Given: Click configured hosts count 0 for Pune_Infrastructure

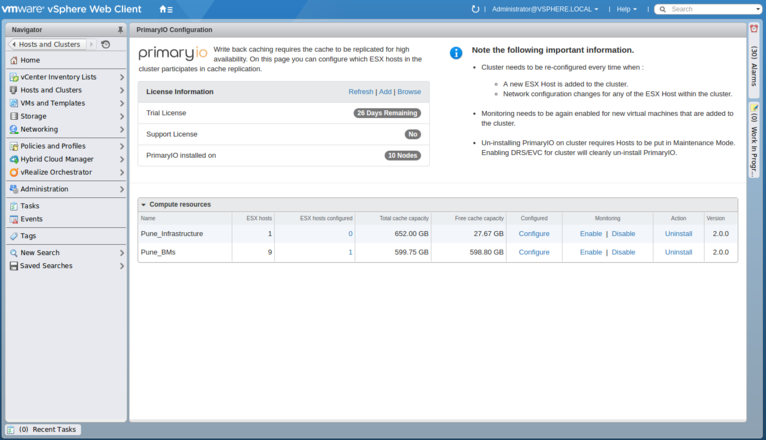Looking at the screenshot, I should pyautogui.click(x=350, y=234).
